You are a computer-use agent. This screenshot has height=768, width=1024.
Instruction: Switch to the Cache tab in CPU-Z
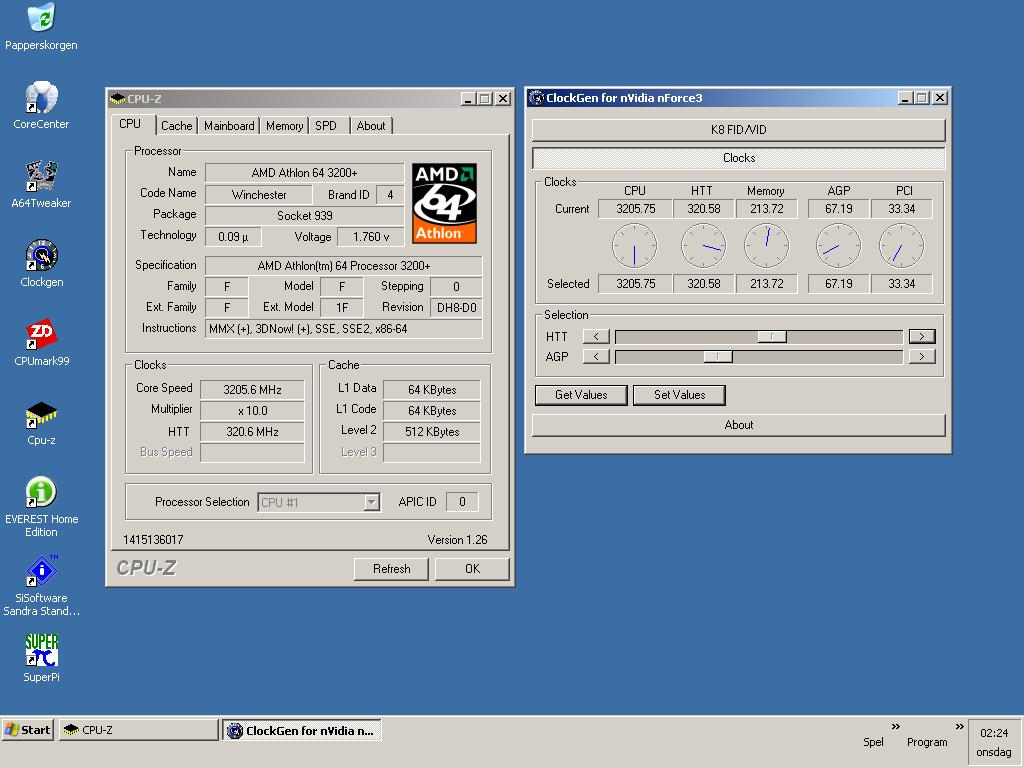point(176,125)
